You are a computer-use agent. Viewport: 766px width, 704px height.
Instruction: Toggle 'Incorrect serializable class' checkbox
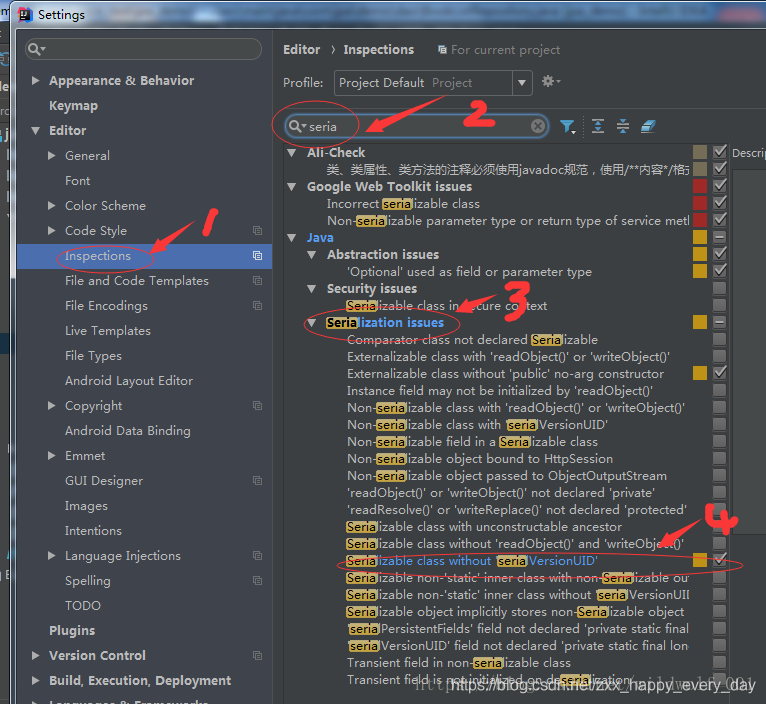coord(720,203)
